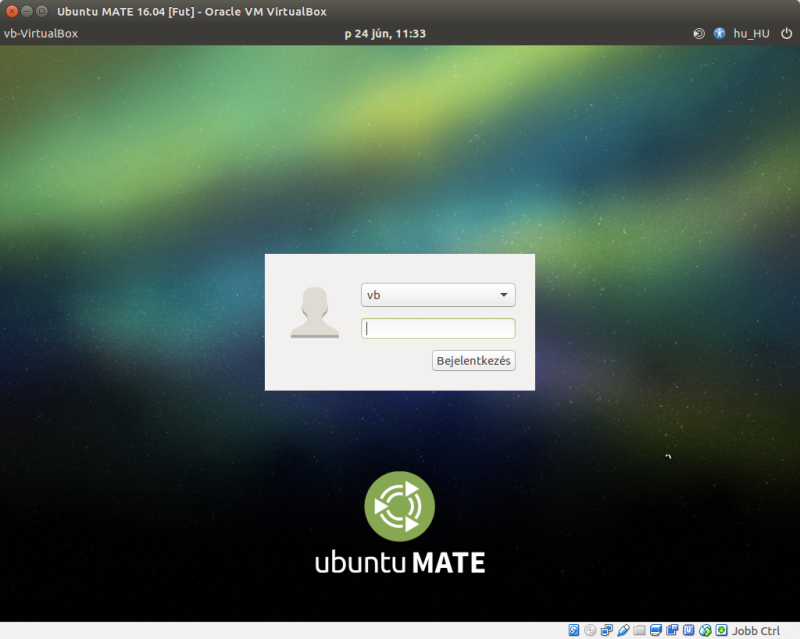
Task: Click the Bejelentkezés login button
Action: [x=473, y=361]
